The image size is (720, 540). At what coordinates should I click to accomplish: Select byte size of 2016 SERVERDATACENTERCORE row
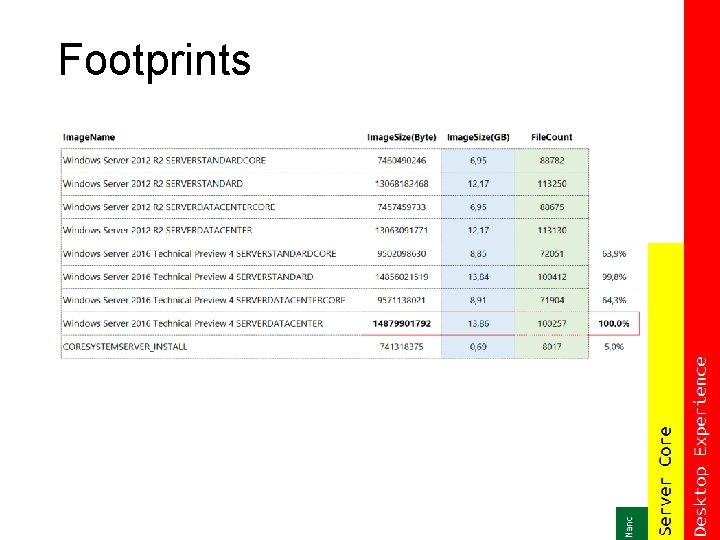[x=402, y=300]
